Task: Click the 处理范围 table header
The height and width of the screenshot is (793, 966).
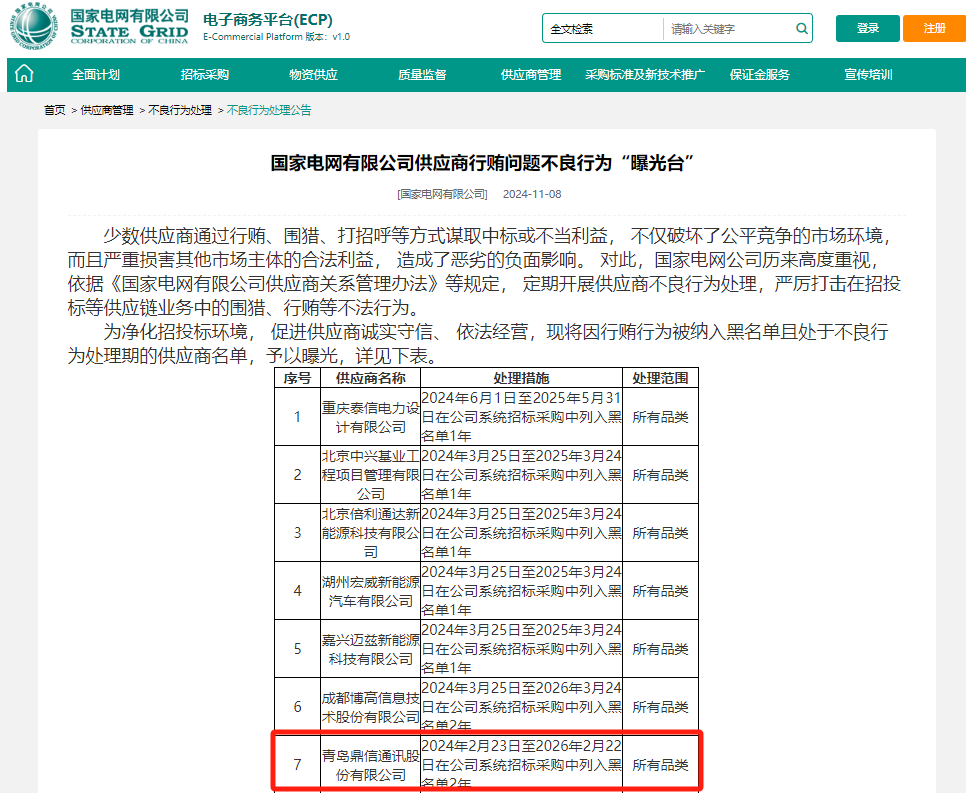Action: click(660, 378)
